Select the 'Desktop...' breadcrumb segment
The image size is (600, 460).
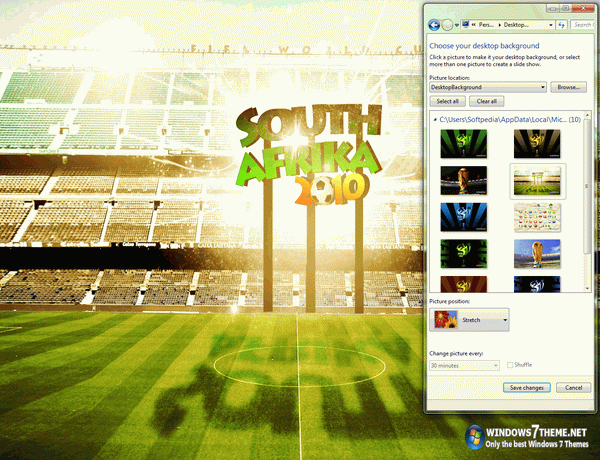click(x=516, y=25)
